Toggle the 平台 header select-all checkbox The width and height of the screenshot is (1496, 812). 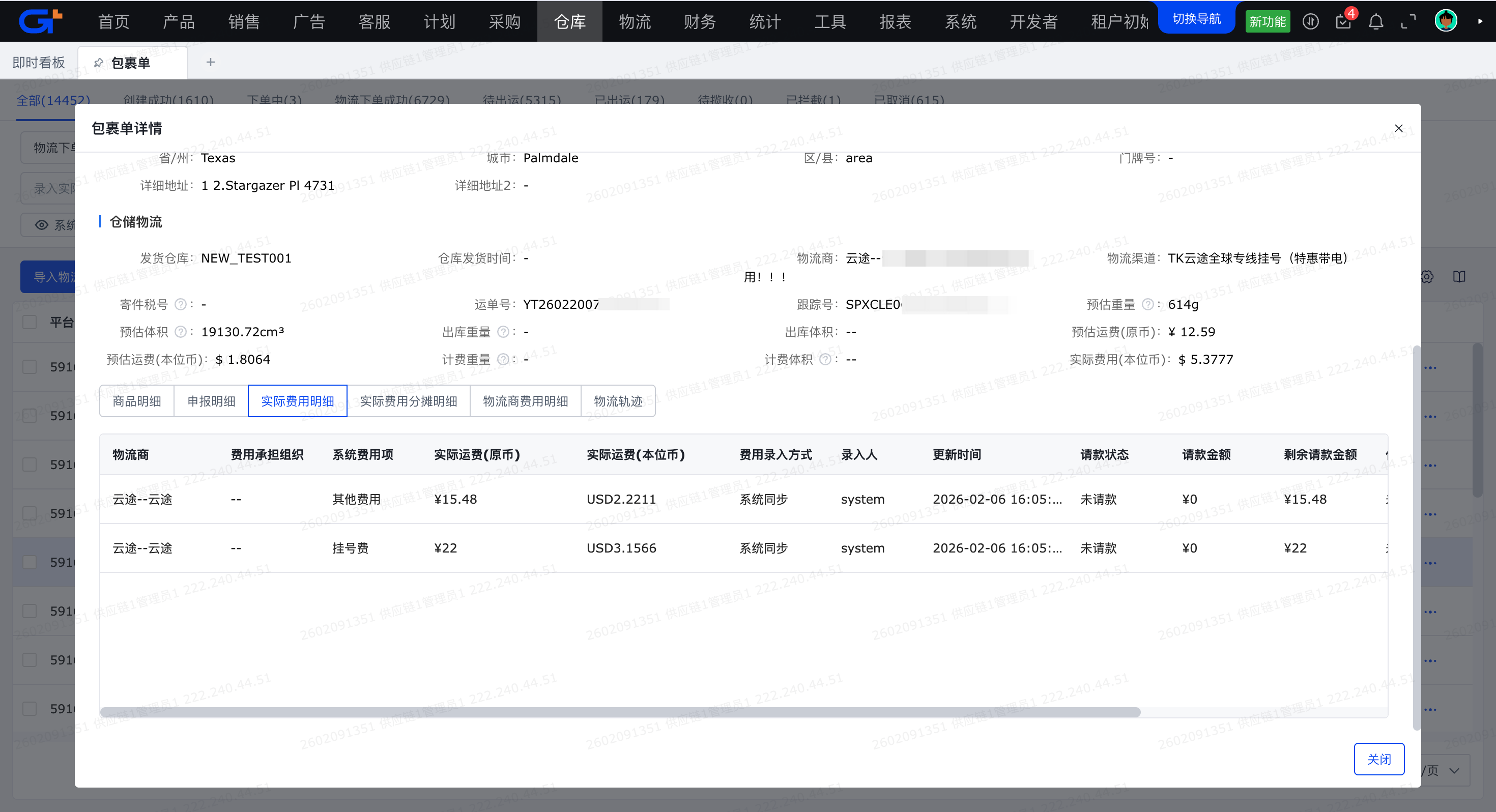point(30,323)
